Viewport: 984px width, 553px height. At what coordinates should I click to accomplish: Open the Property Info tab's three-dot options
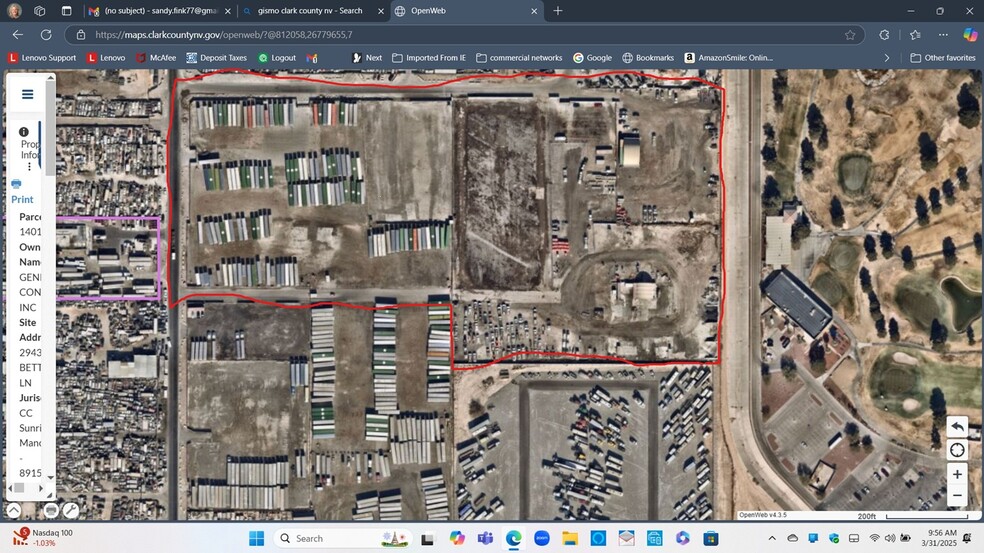[29, 167]
